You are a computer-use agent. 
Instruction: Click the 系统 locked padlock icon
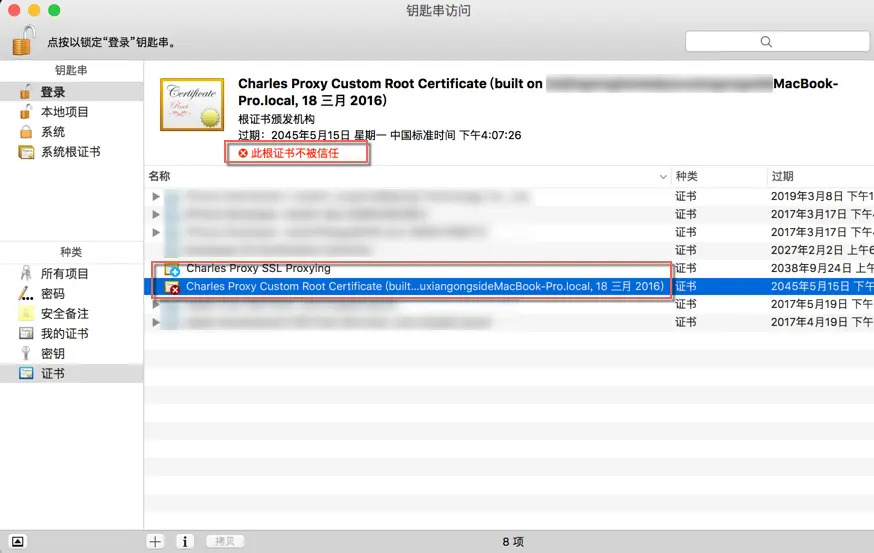coord(26,132)
